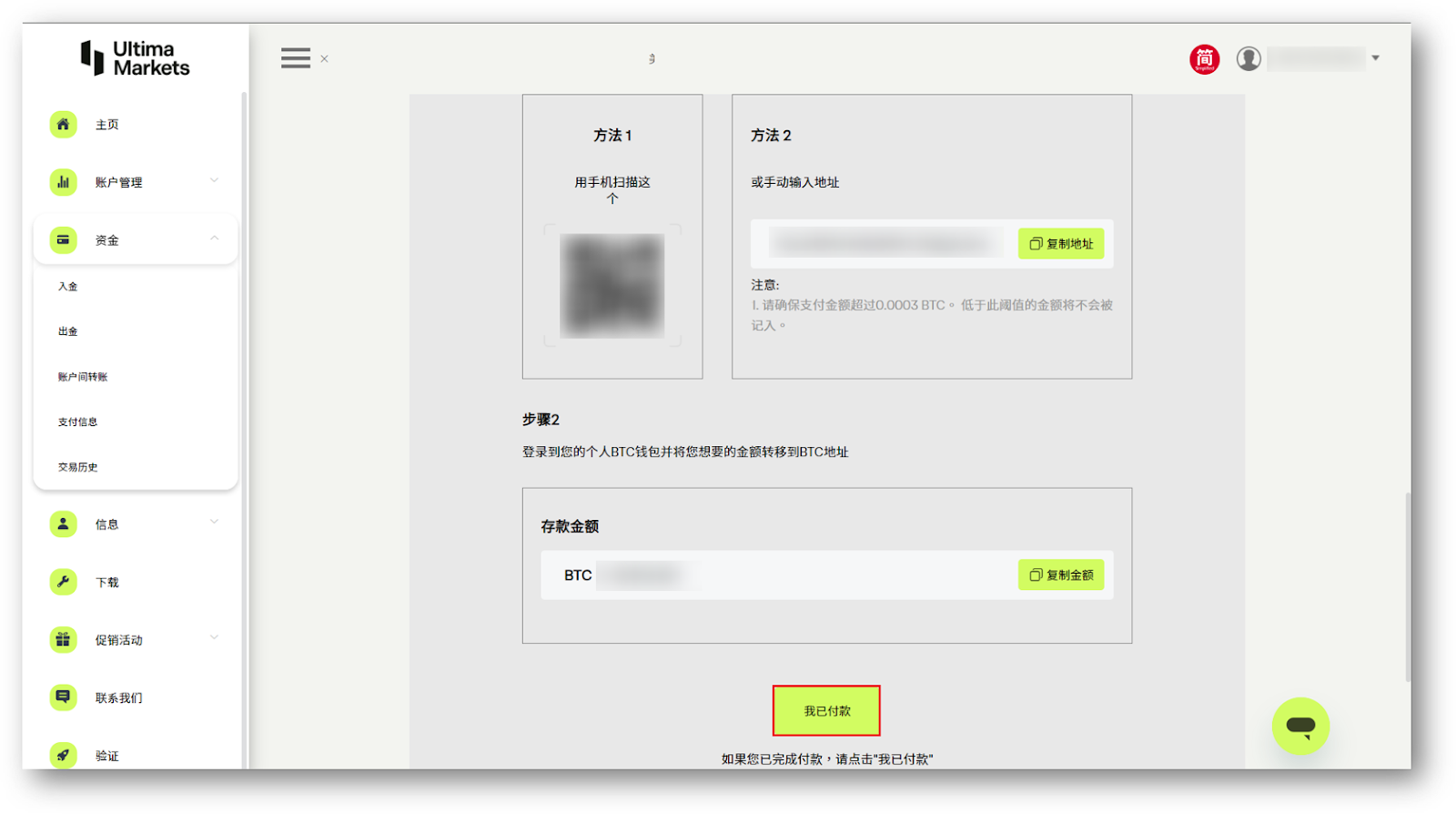The height and width of the screenshot is (814, 1456).
Task: Open 账户间转账 submenu item
Action: click(x=83, y=377)
